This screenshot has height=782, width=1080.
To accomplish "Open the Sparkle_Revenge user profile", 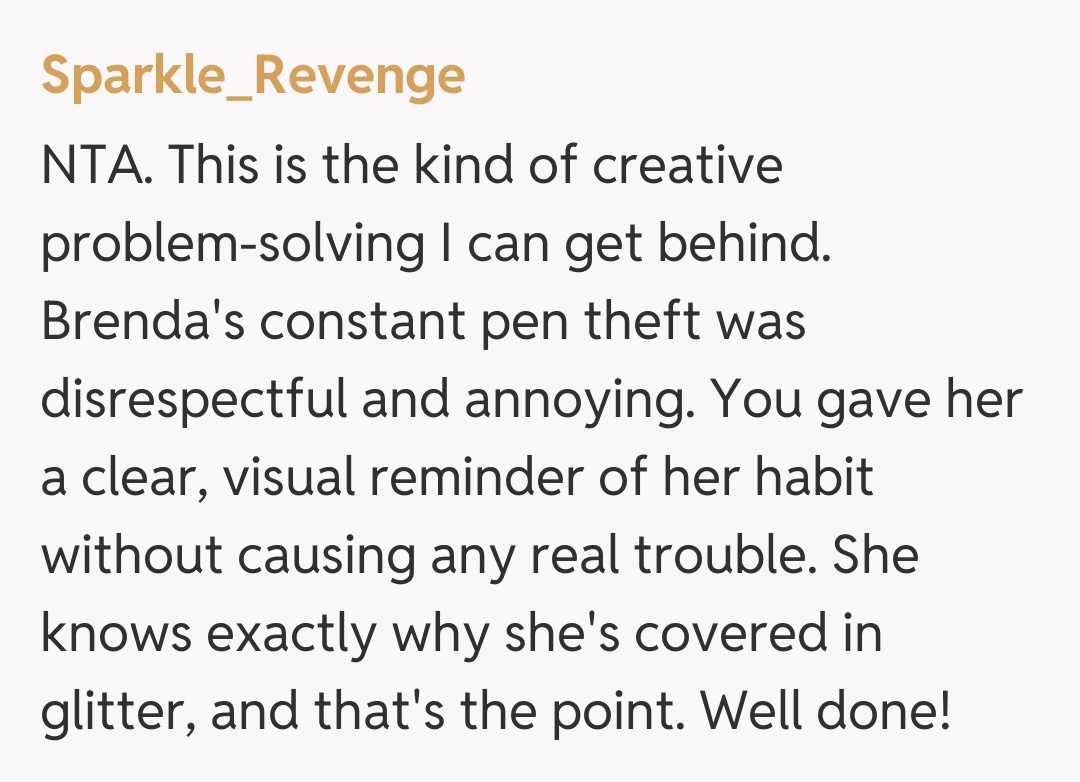I will click(x=253, y=75).
